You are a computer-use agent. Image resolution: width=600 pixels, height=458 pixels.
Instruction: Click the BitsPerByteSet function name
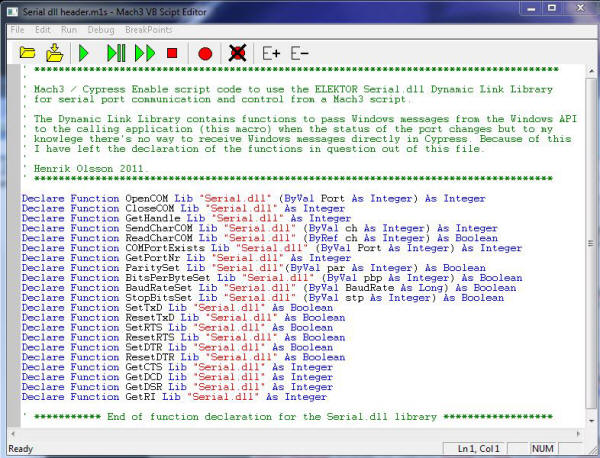click(168, 278)
